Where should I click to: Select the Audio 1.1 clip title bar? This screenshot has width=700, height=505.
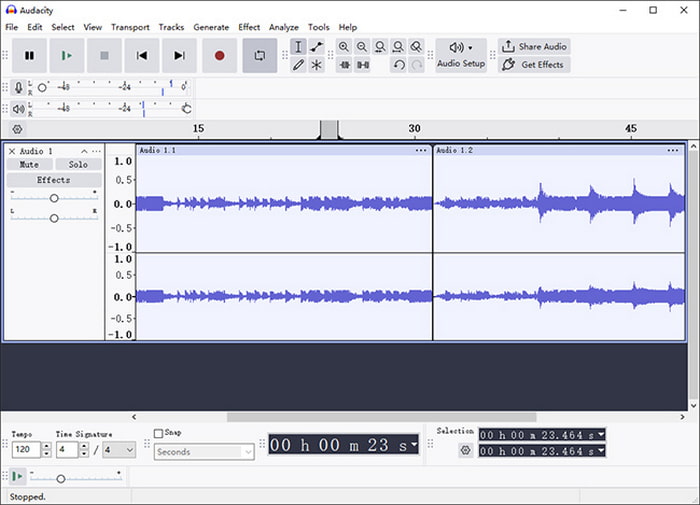pos(284,150)
